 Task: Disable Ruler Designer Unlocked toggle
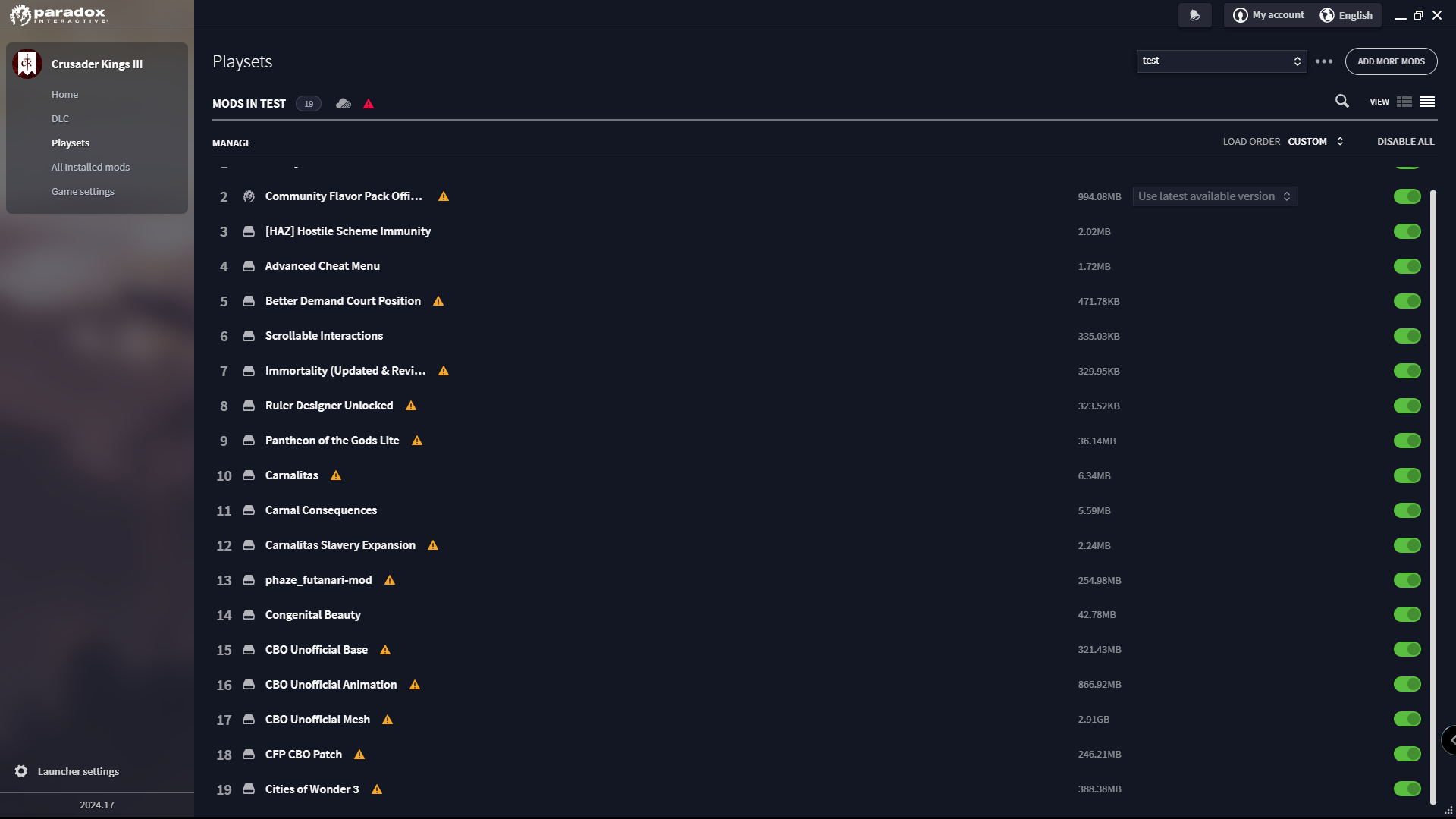(1407, 406)
